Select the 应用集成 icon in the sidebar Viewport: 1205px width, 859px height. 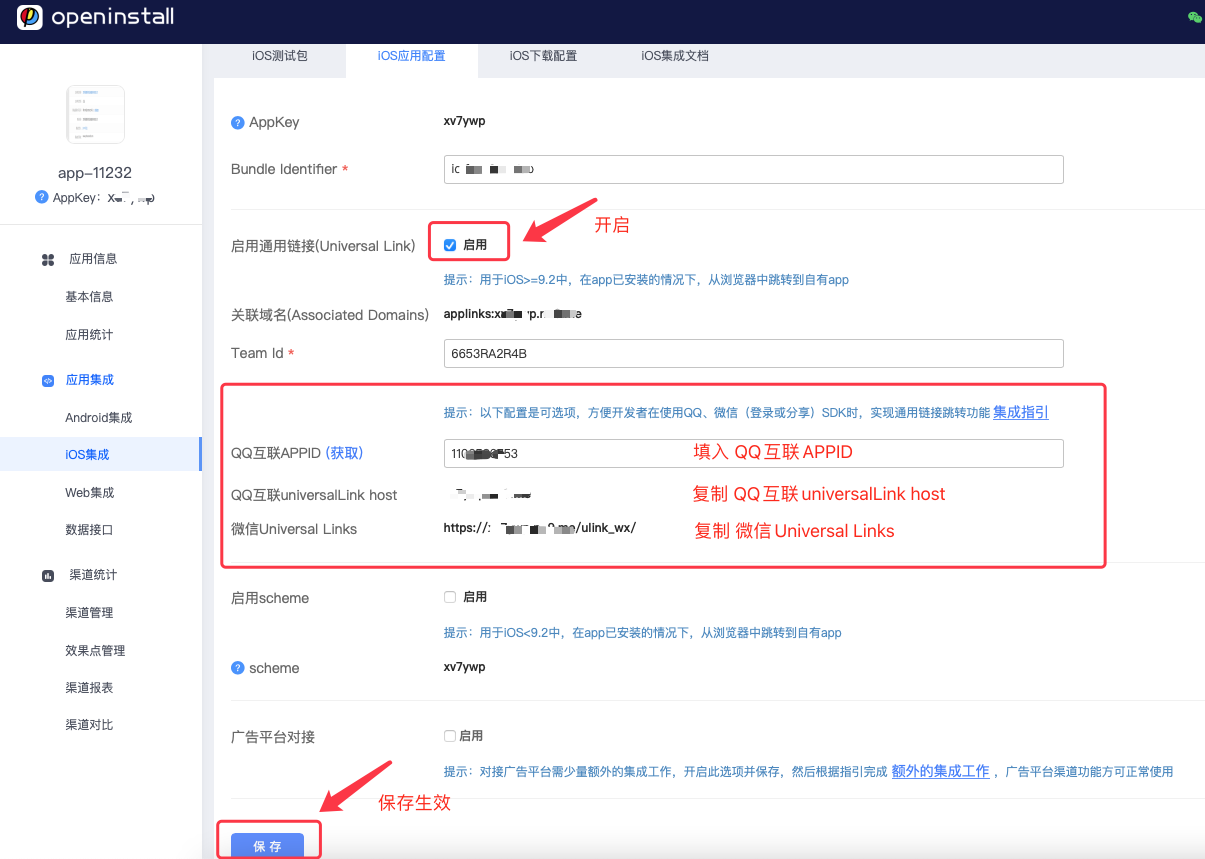pos(48,380)
